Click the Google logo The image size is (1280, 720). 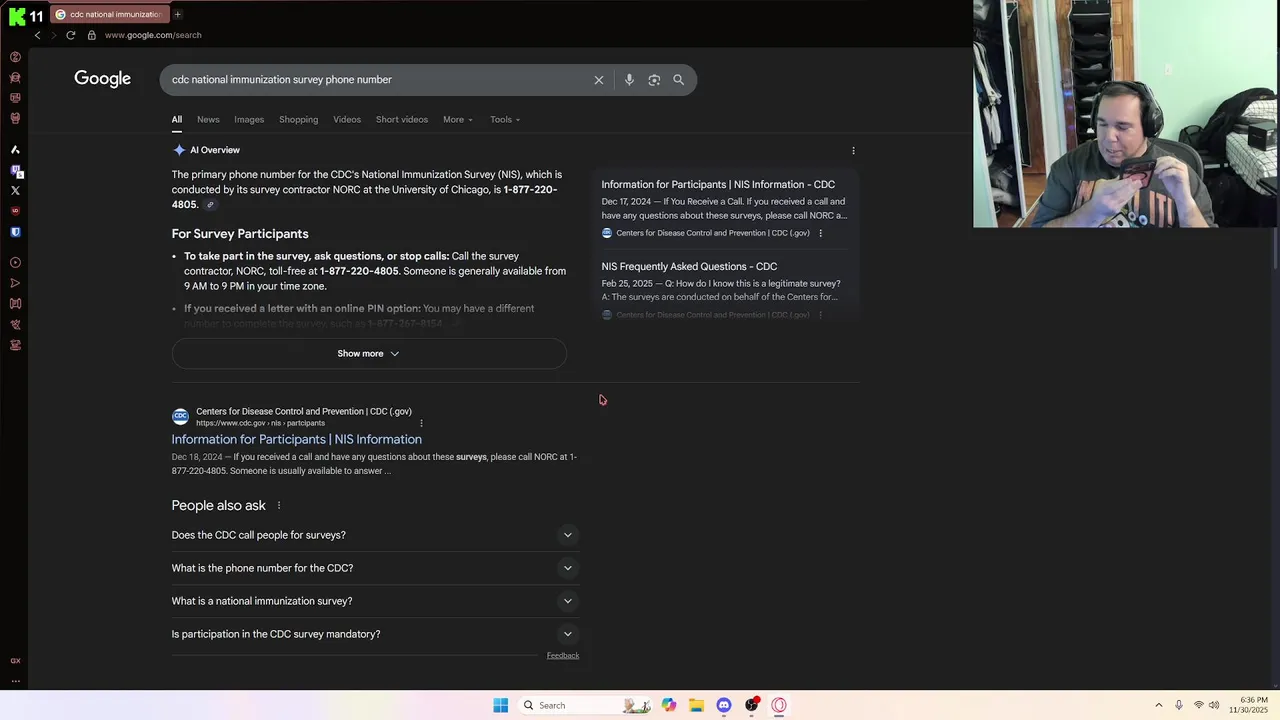tap(102, 79)
